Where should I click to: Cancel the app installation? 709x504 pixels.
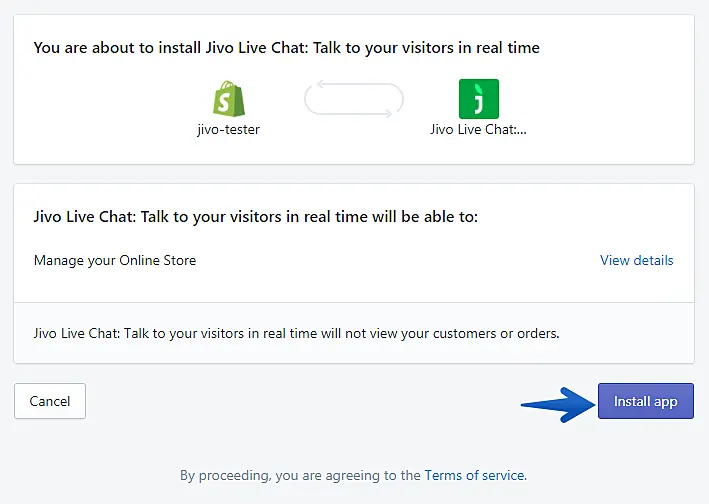(x=50, y=401)
